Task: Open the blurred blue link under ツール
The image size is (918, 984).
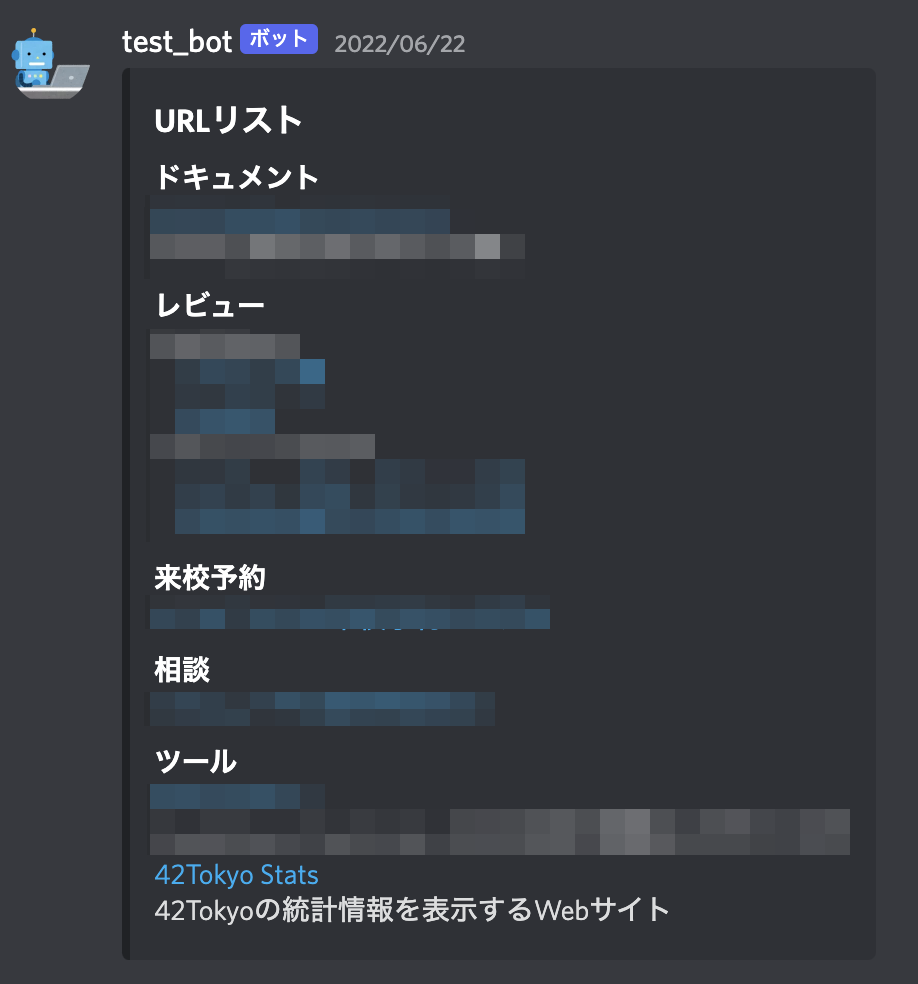Action: (237, 797)
